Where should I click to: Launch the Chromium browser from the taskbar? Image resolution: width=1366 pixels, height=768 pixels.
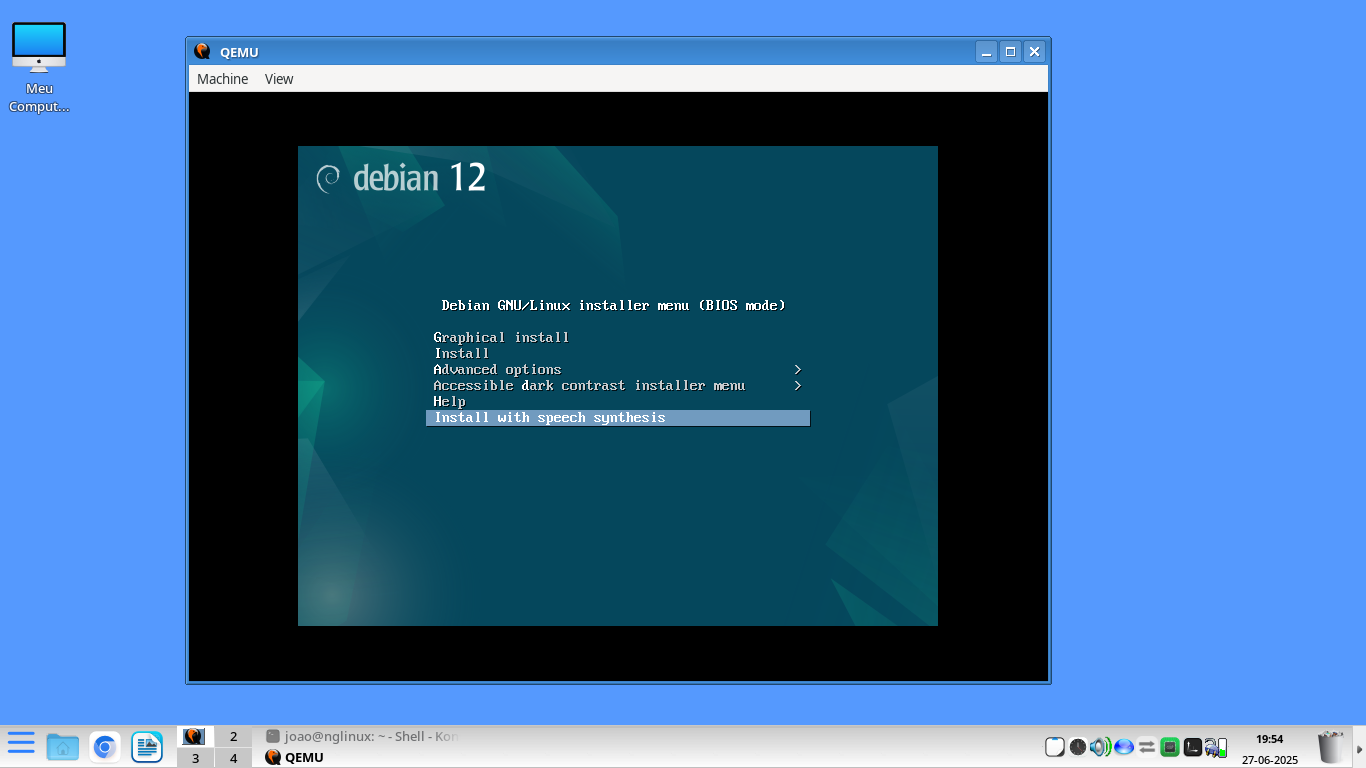[105, 746]
